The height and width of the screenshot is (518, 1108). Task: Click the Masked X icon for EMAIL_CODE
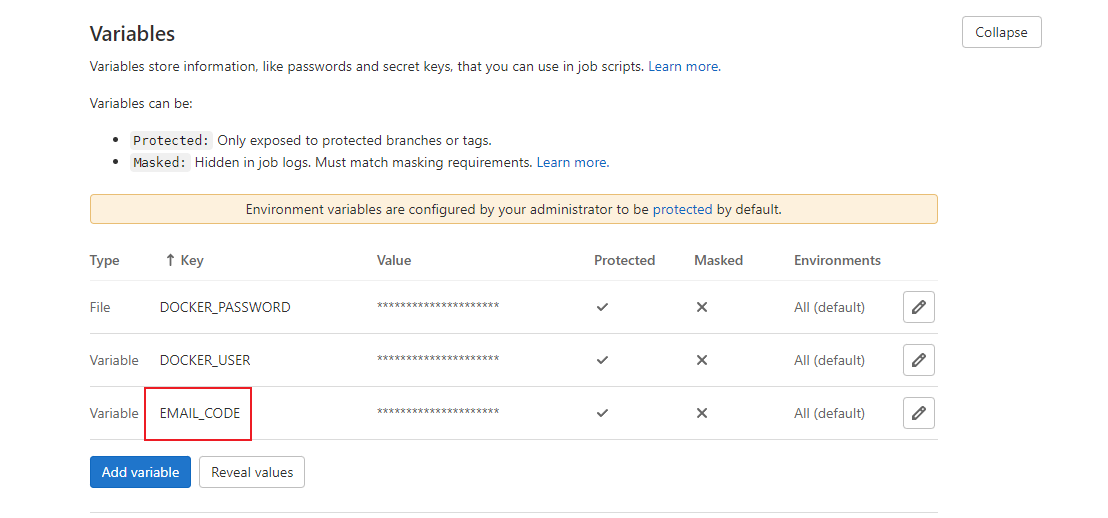point(702,413)
